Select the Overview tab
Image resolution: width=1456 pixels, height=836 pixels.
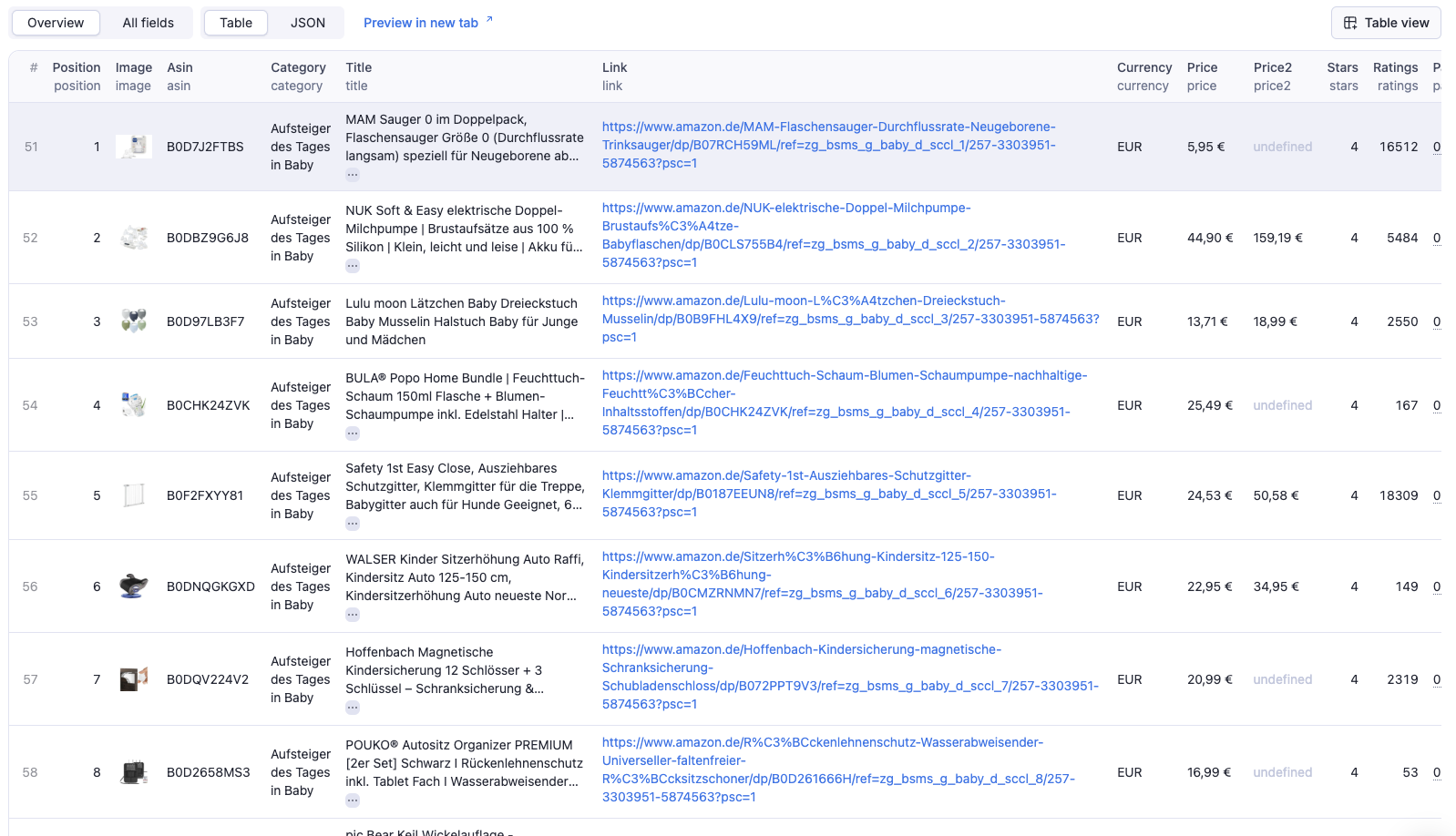tap(56, 23)
